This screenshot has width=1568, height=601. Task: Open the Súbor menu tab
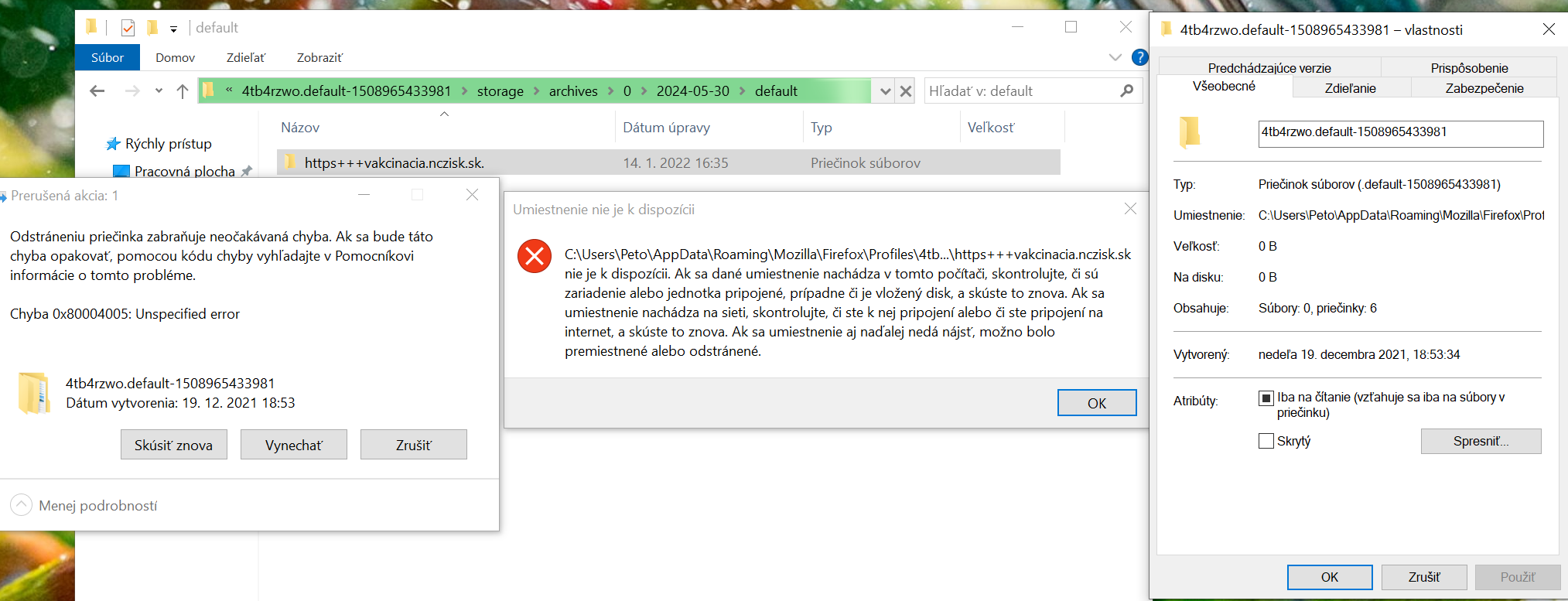(x=108, y=57)
